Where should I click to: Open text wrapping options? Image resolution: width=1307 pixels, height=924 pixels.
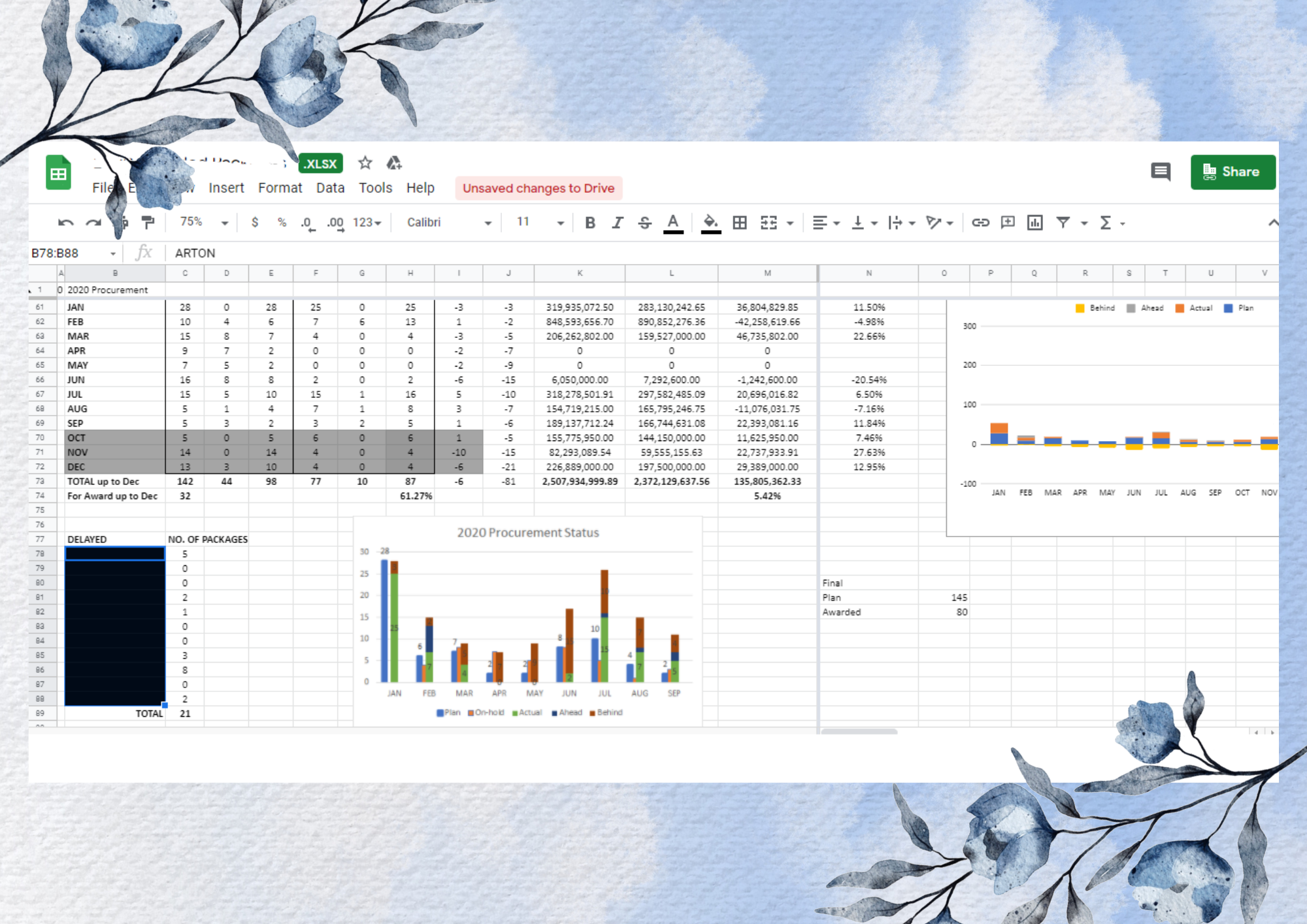(901, 223)
